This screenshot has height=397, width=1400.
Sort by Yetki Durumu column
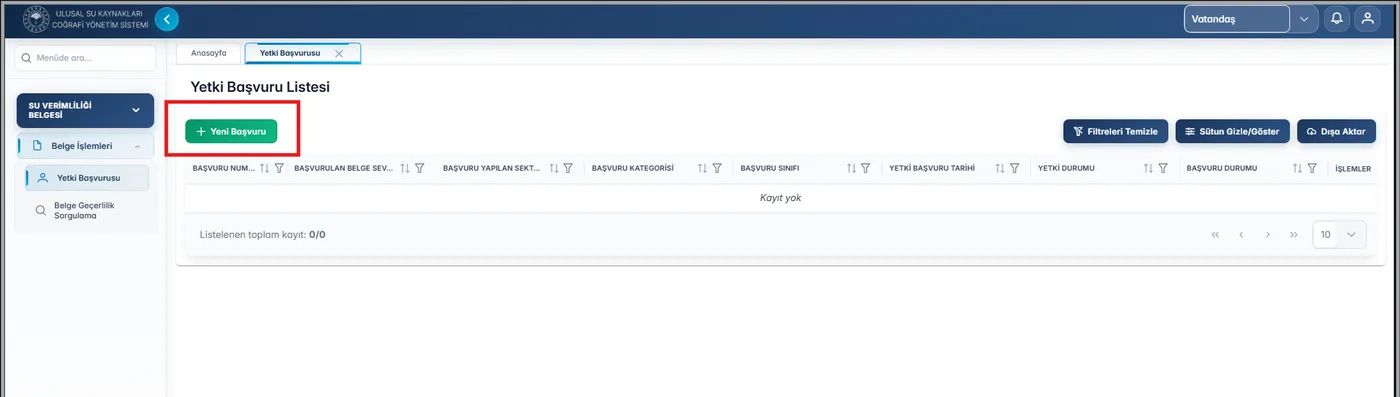tap(1149, 169)
